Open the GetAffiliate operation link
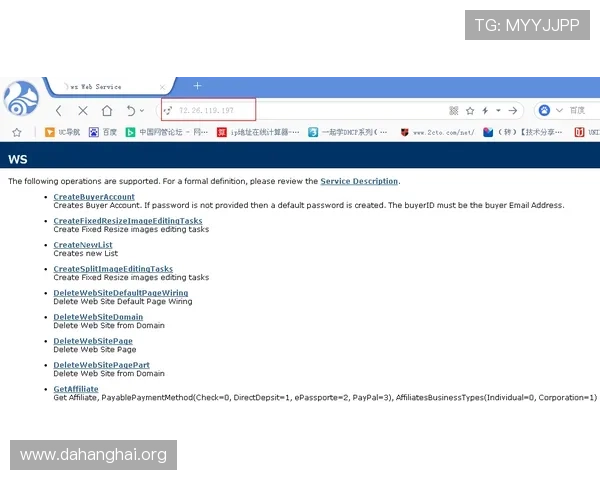The width and height of the screenshot is (600, 480). pos(76,388)
